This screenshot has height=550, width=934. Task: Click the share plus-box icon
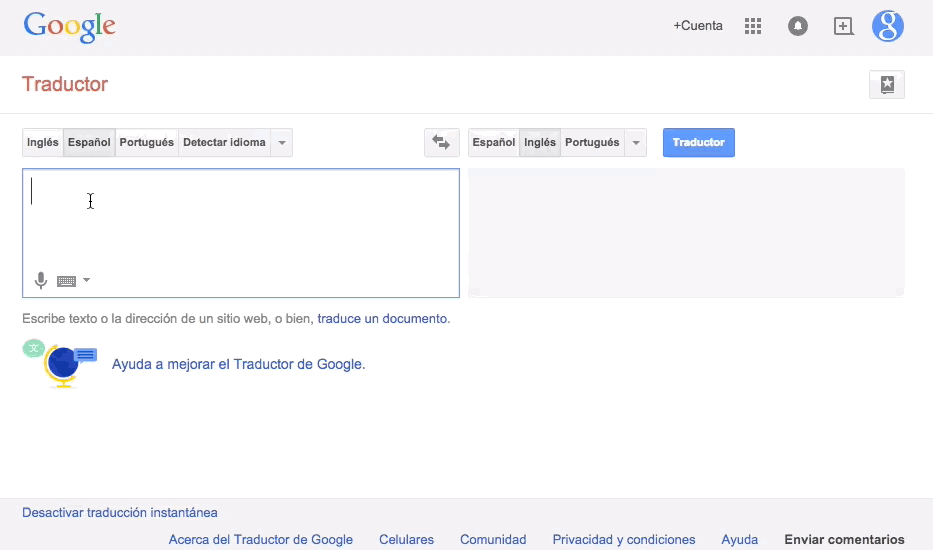pos(843,26)
